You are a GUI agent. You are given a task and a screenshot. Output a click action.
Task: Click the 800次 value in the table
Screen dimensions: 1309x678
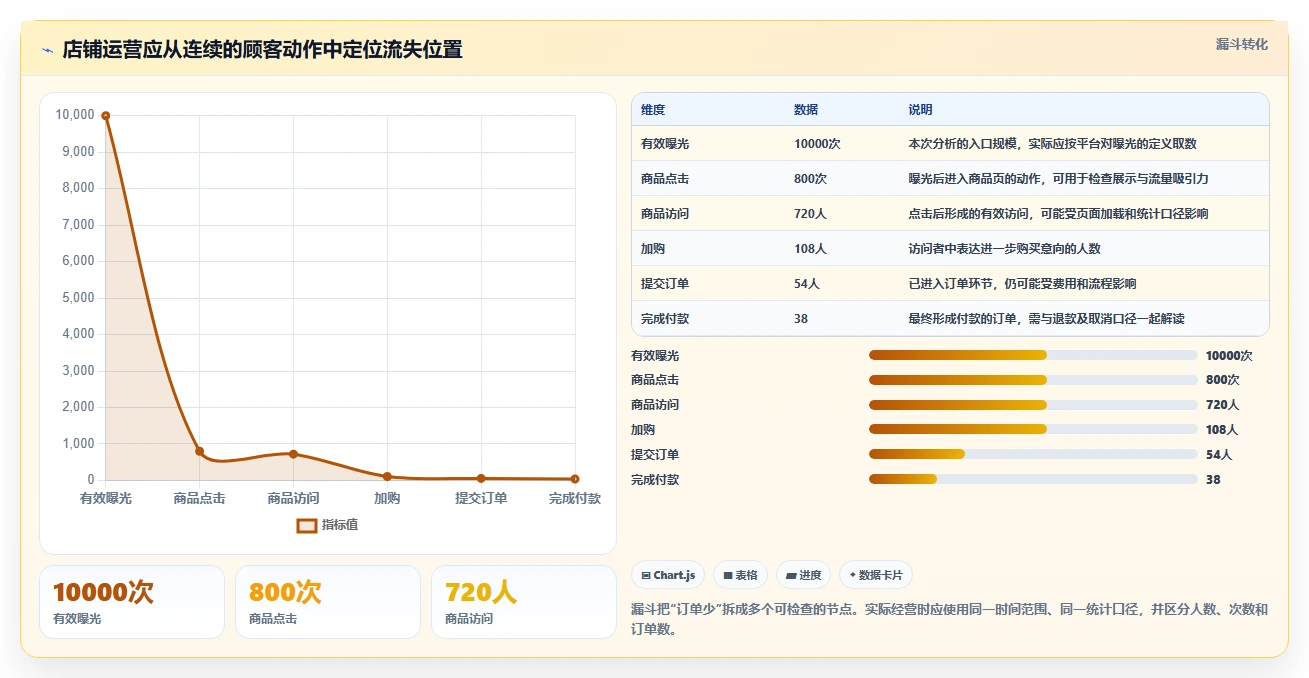(810, 179)
